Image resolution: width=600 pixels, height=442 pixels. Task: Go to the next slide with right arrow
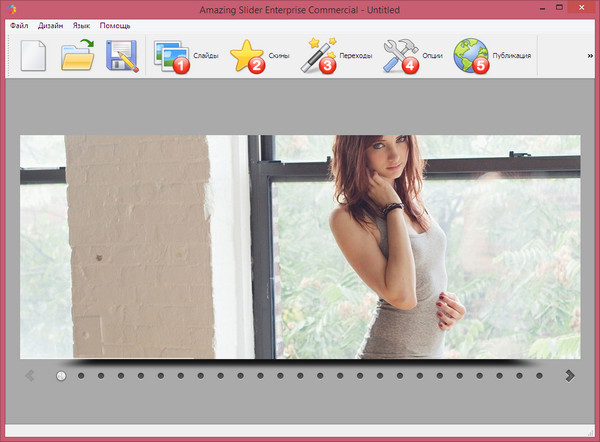pos(570,376)
